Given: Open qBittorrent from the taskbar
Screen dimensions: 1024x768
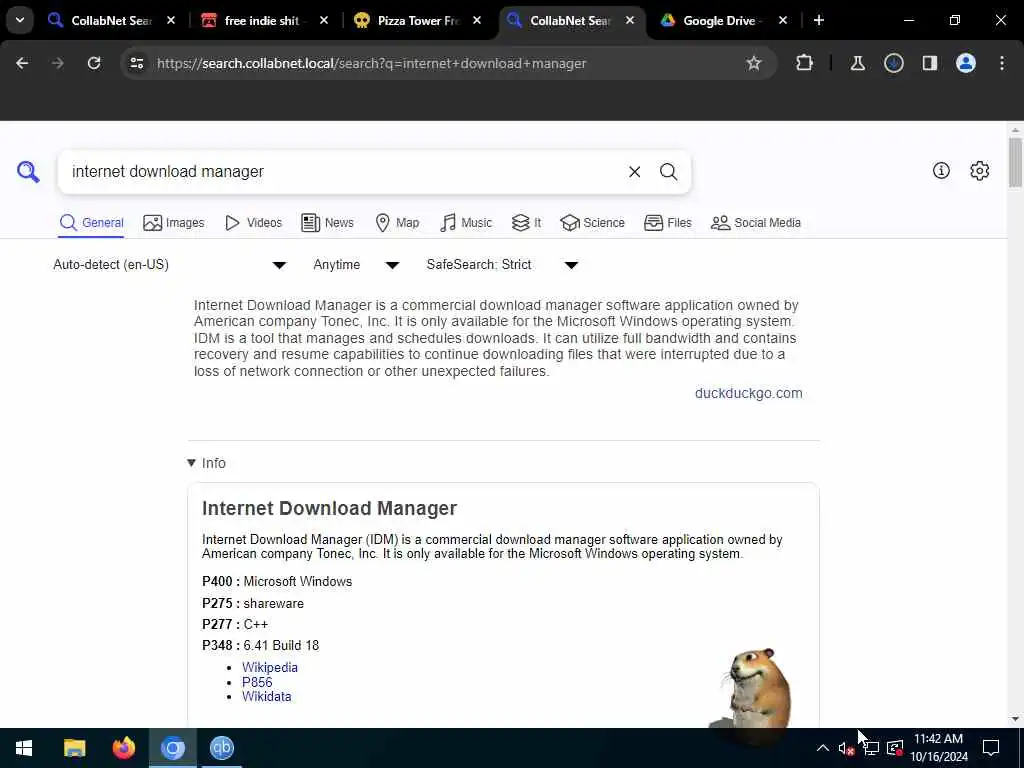Looking at the screenshot, I should (221, 748).
